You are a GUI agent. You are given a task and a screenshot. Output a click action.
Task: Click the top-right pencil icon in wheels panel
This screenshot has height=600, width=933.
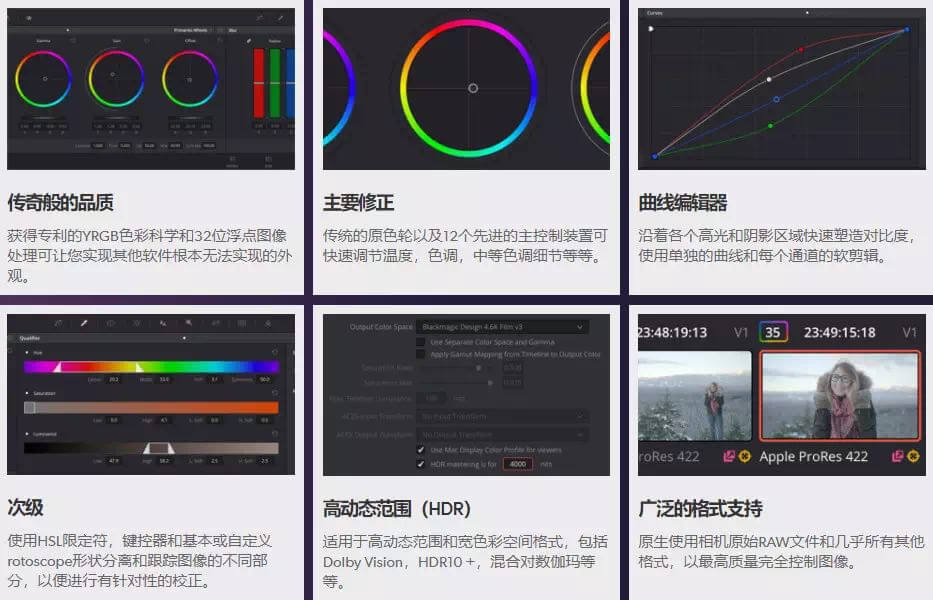pyautogui.click(x=280, y=18)
